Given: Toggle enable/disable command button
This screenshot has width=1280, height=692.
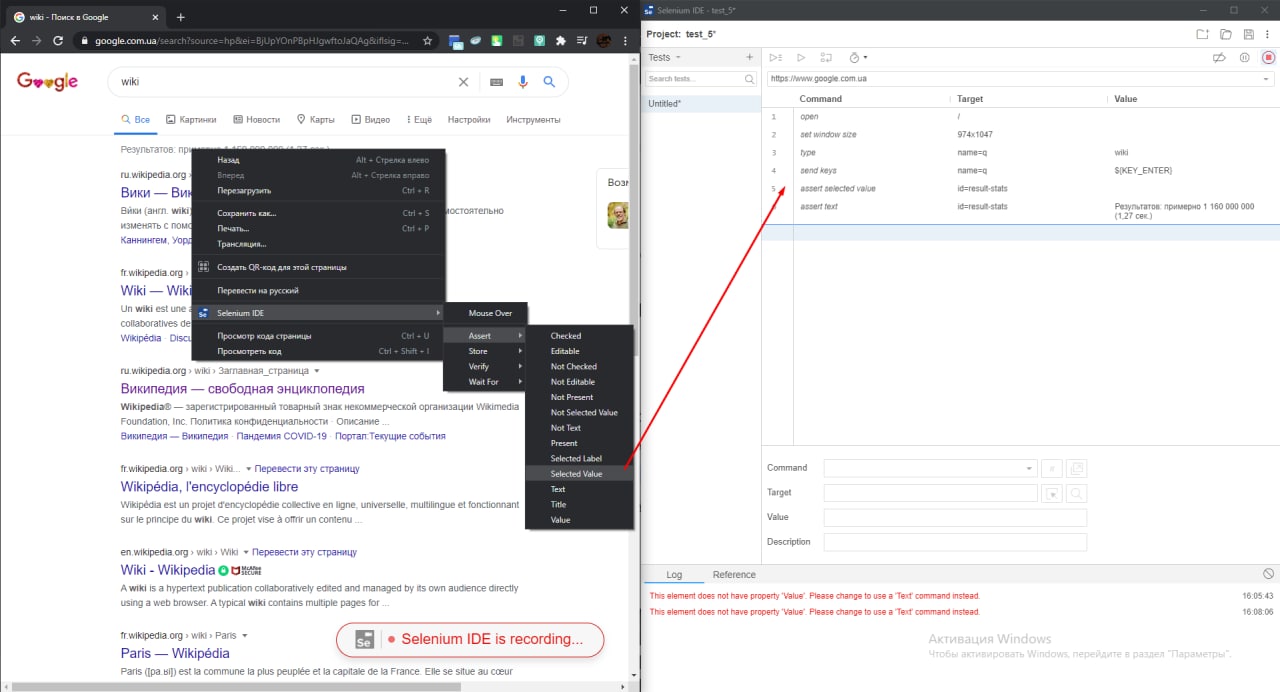Looking at the screenshot, I should click(1052, 468).
